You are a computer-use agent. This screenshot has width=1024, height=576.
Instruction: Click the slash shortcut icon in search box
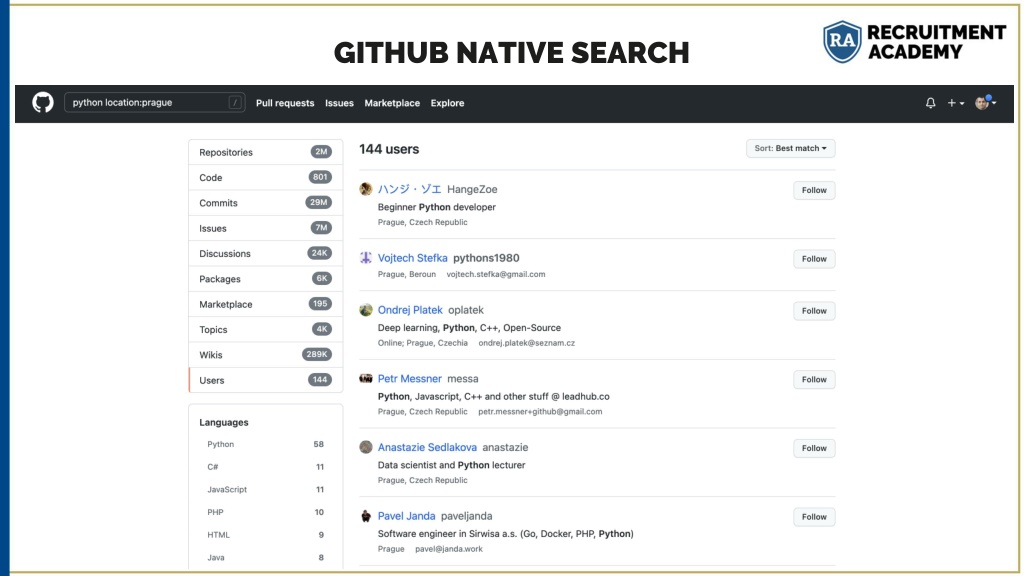[235, 103]
